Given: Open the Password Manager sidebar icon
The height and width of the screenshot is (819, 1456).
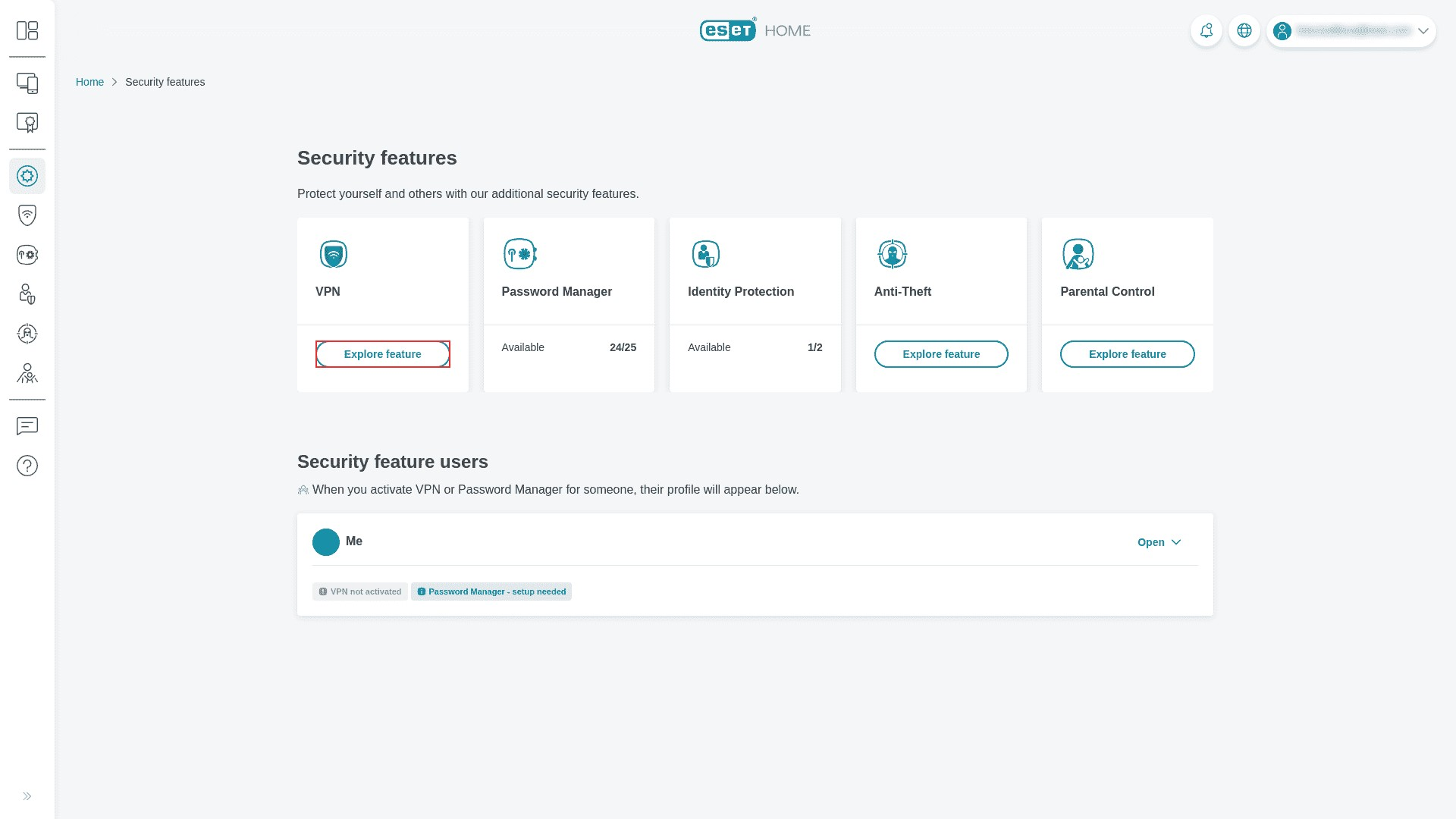Looking at the screenshot, I should [x=27, y=255].
